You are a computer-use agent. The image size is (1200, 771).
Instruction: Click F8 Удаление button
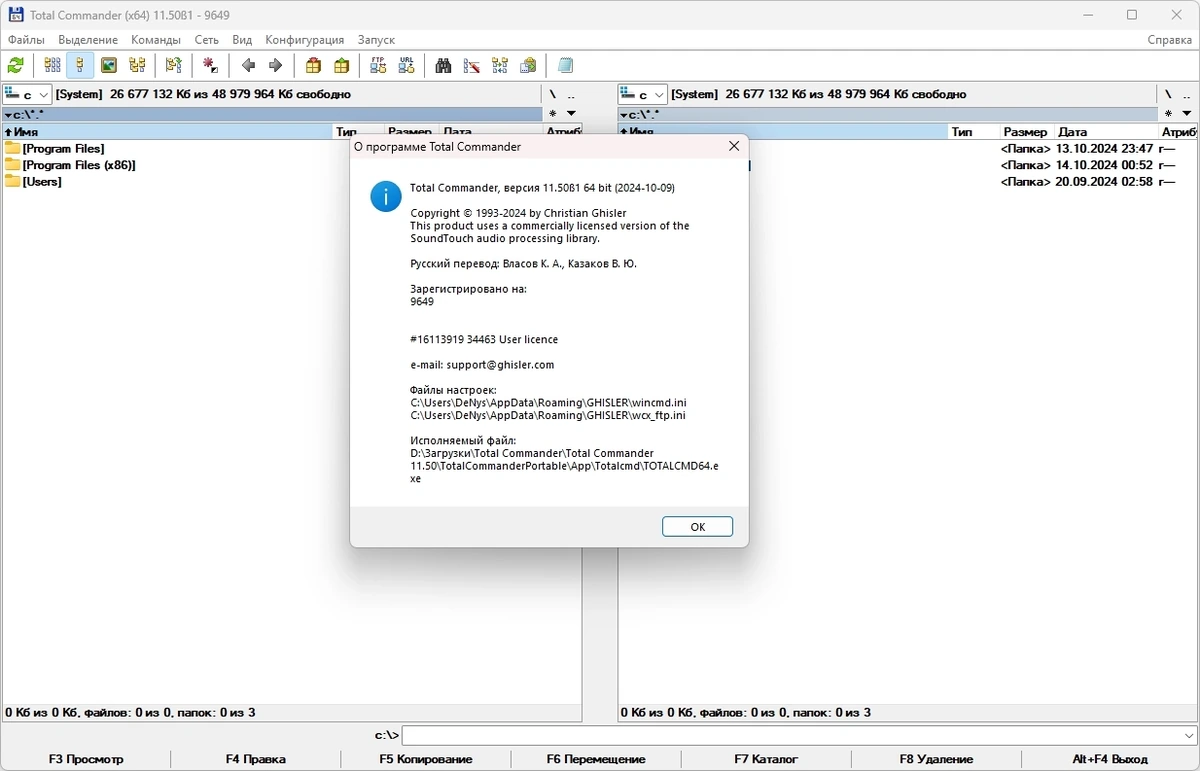coord(936,759)
